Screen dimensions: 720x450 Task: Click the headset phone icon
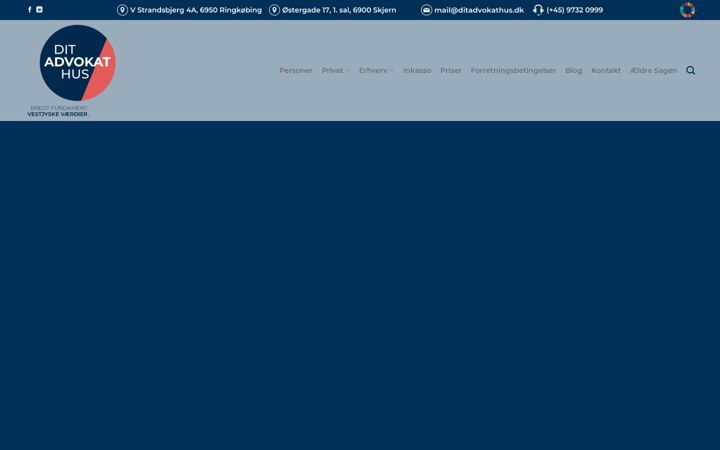[538, 10]
